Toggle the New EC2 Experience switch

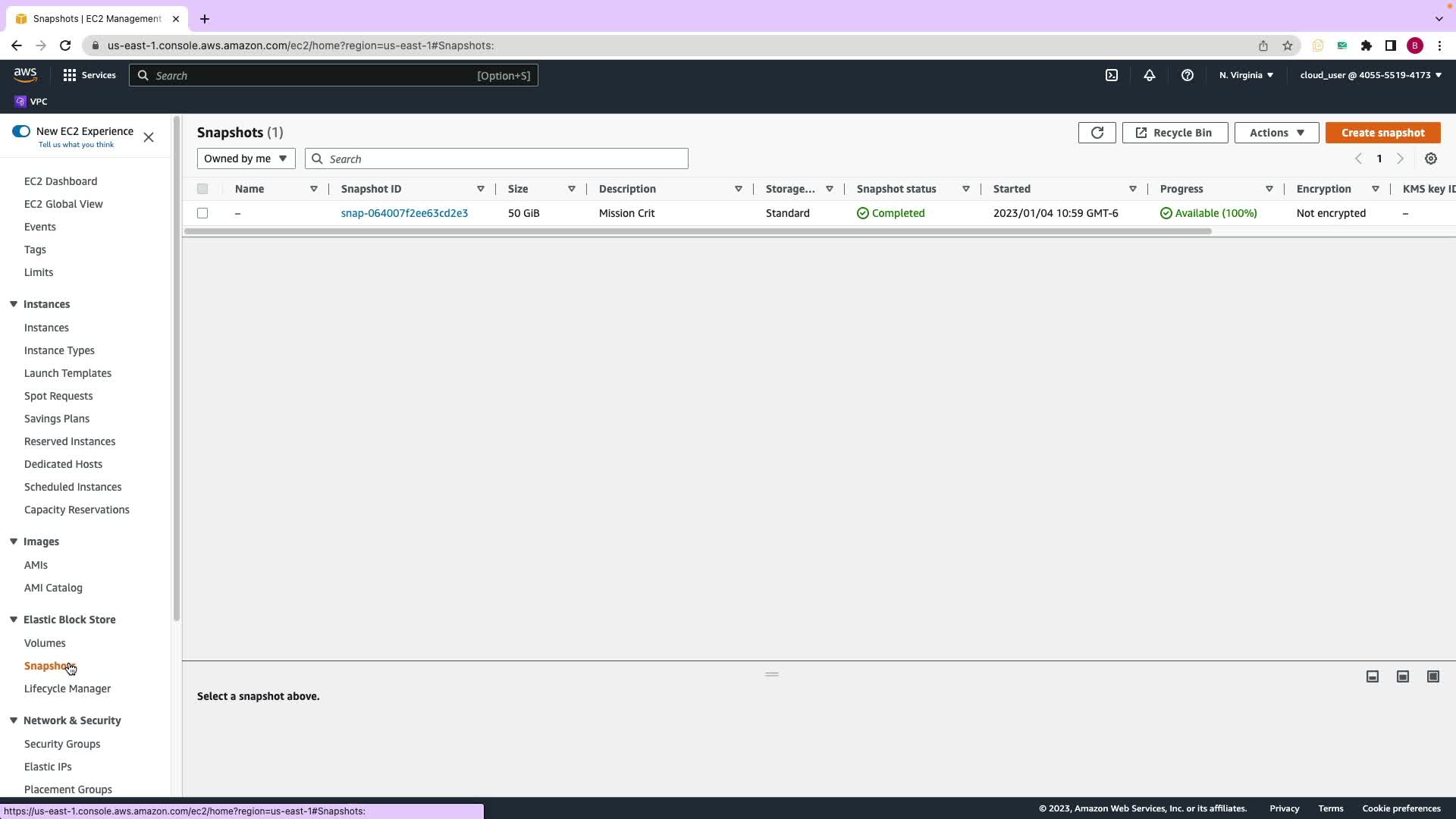point(21,131)
